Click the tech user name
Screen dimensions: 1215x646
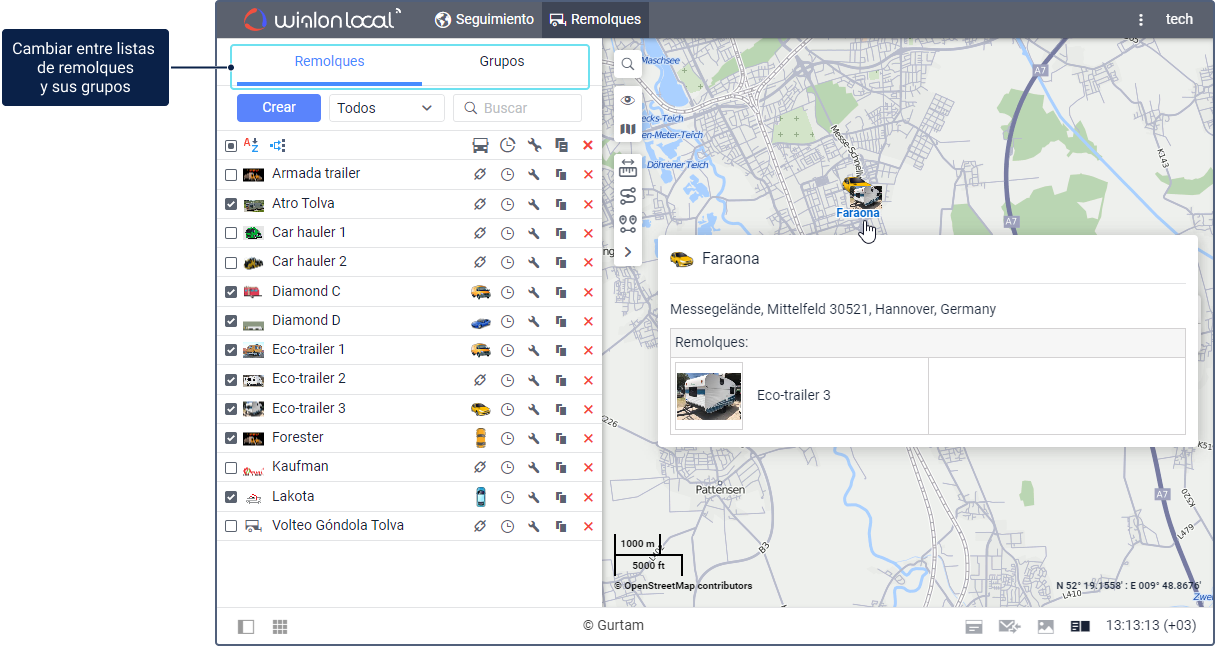1179,19
